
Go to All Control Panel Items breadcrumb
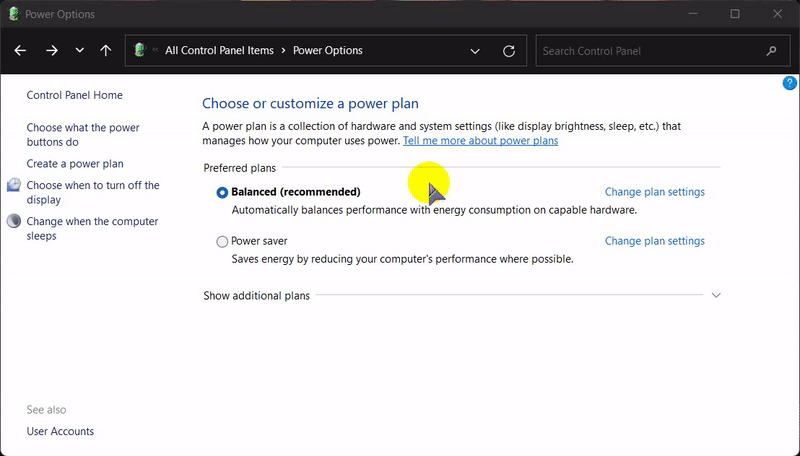(219, 51)
